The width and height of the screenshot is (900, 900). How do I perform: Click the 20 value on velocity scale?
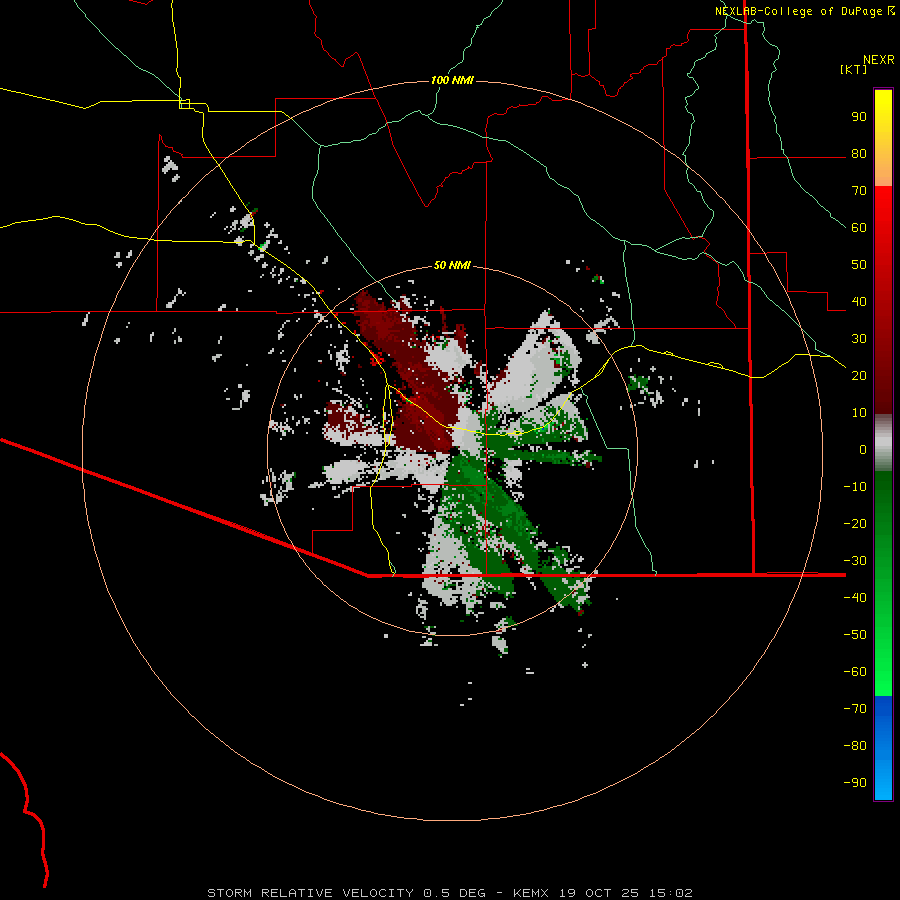pos(859,375)
